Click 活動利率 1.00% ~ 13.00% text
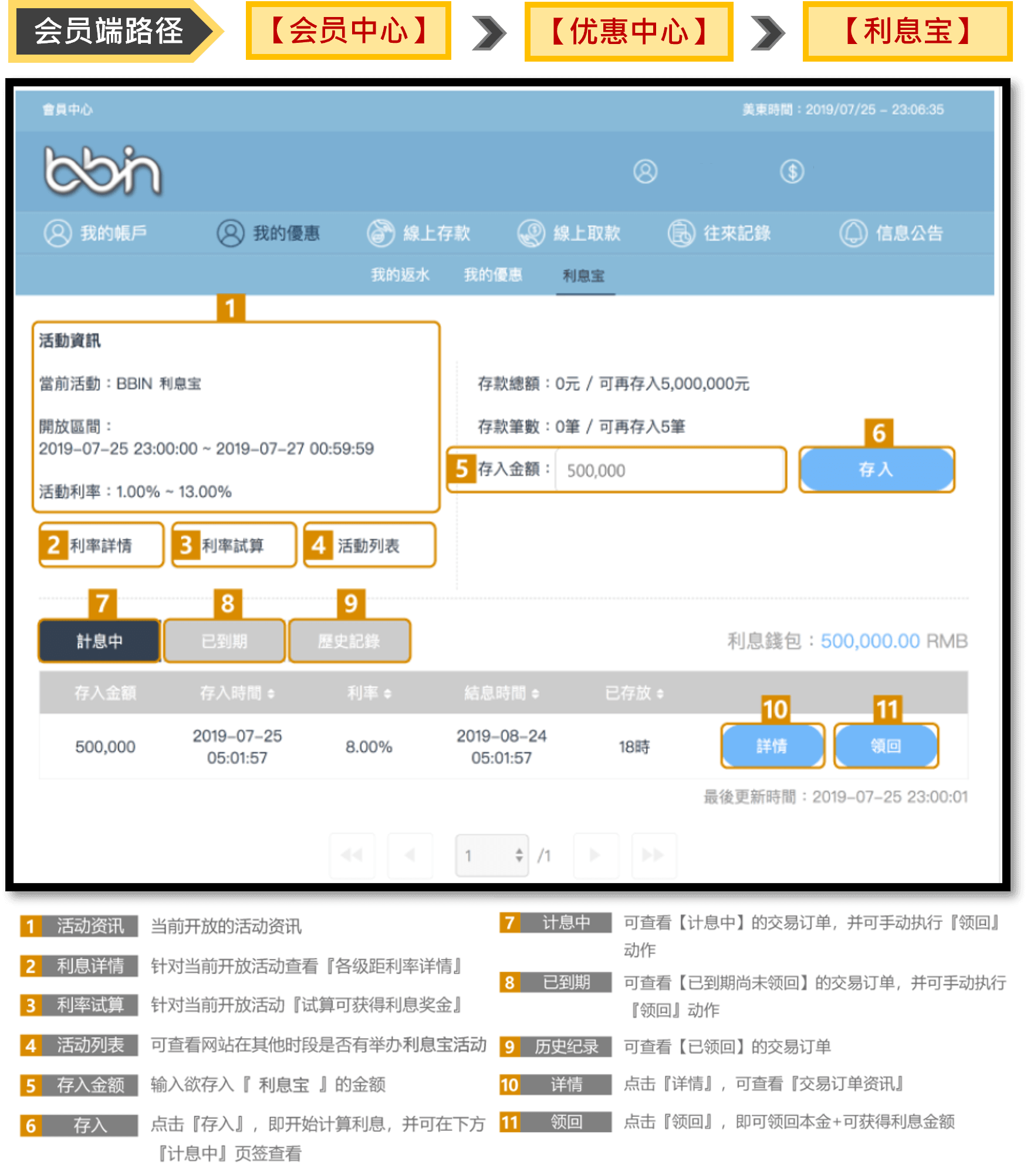The width and height of the screenshot is (1027, 1176). (x=136, y=491)
